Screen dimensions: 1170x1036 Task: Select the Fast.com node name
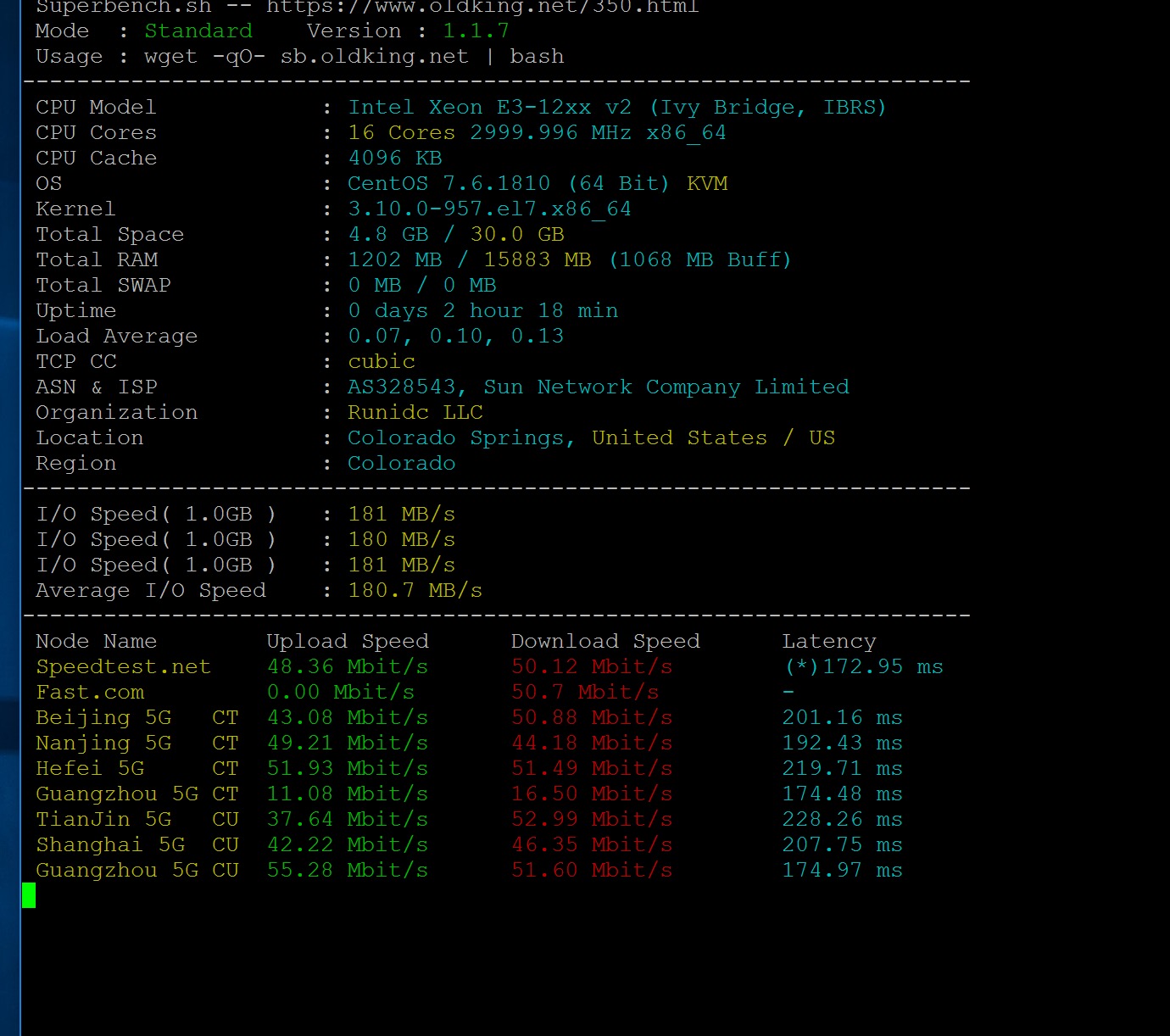pos(90,693)
